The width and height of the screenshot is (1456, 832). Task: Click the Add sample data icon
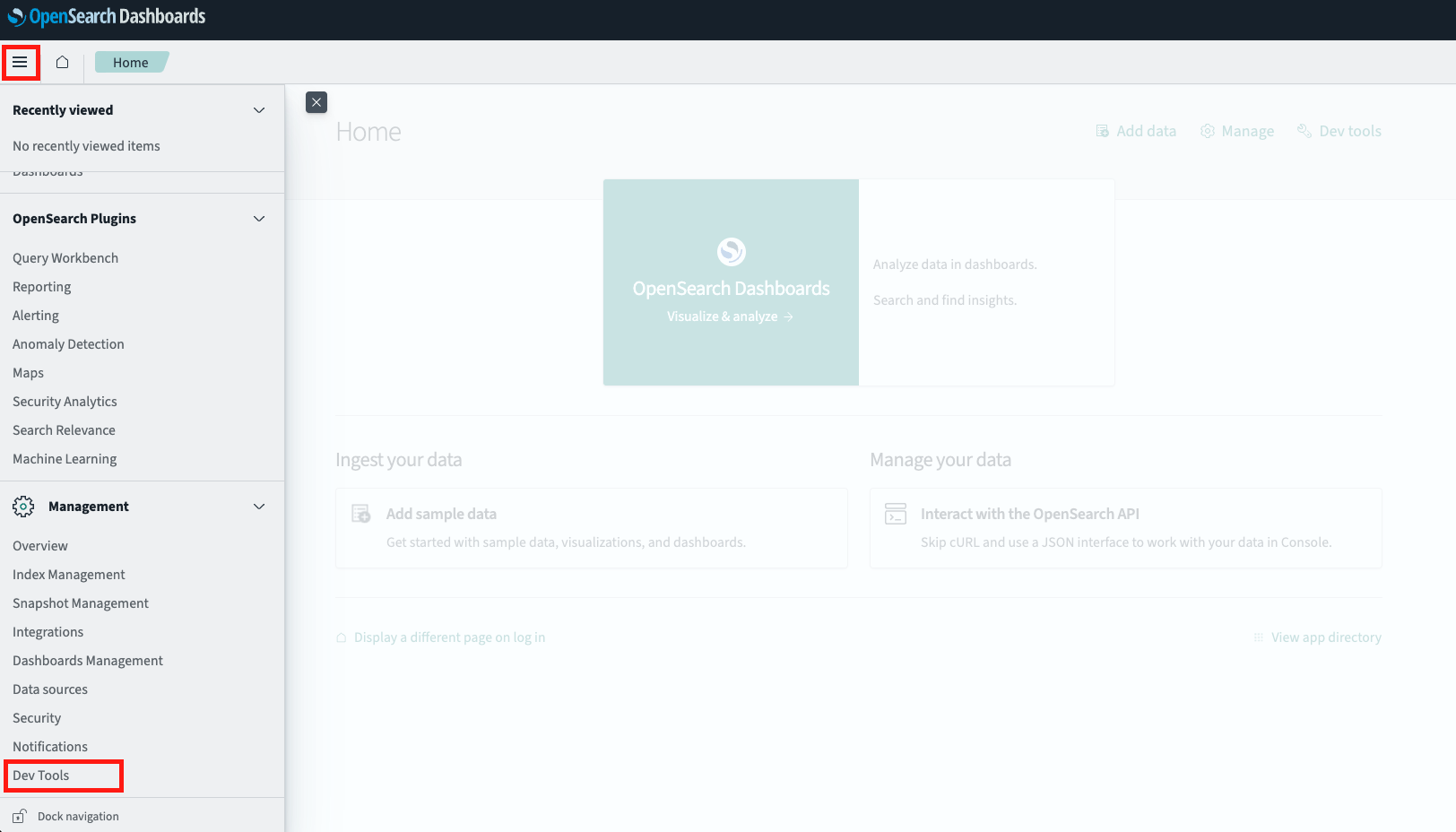click(x=360, y=513)
